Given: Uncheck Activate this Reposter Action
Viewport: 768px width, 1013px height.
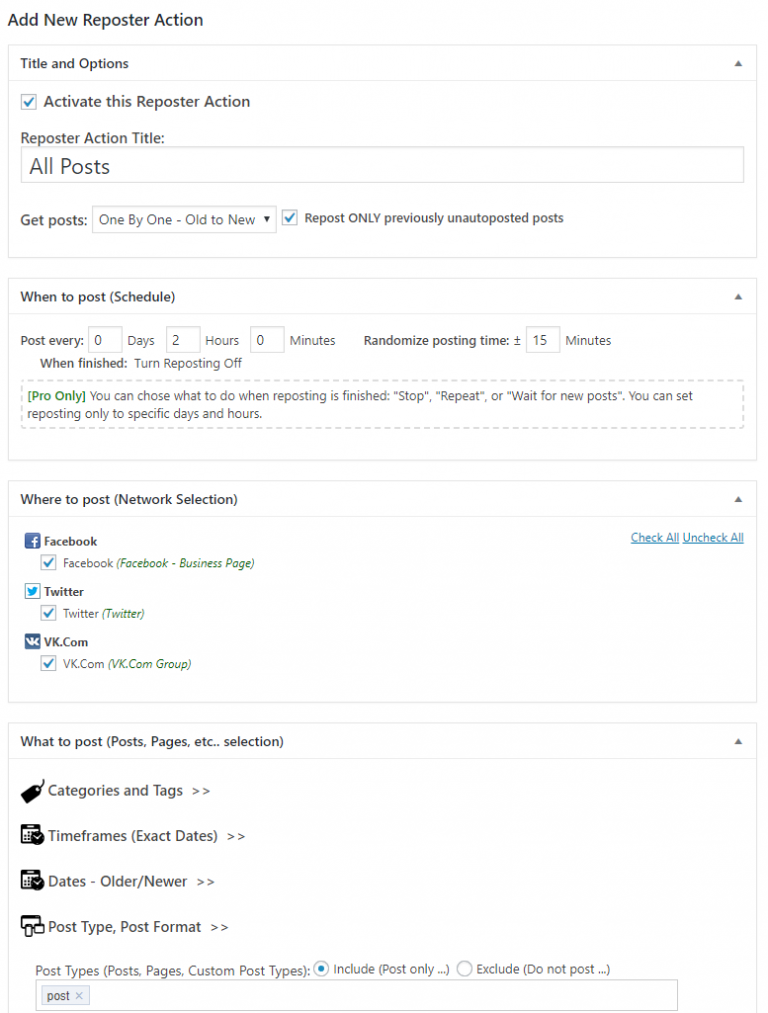Looking at the screenshot, I should point(28,102).
